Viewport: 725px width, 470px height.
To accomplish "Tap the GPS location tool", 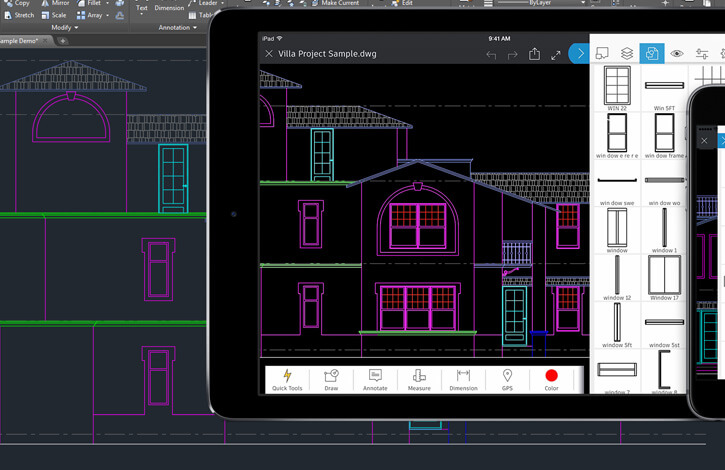I will coord(507,380).
